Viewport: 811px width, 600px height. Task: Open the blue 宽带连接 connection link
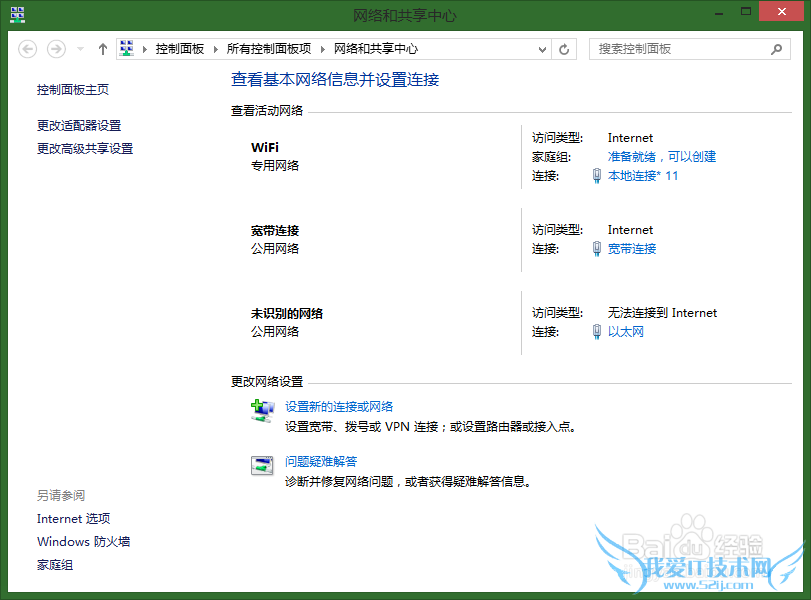point(632,249)
